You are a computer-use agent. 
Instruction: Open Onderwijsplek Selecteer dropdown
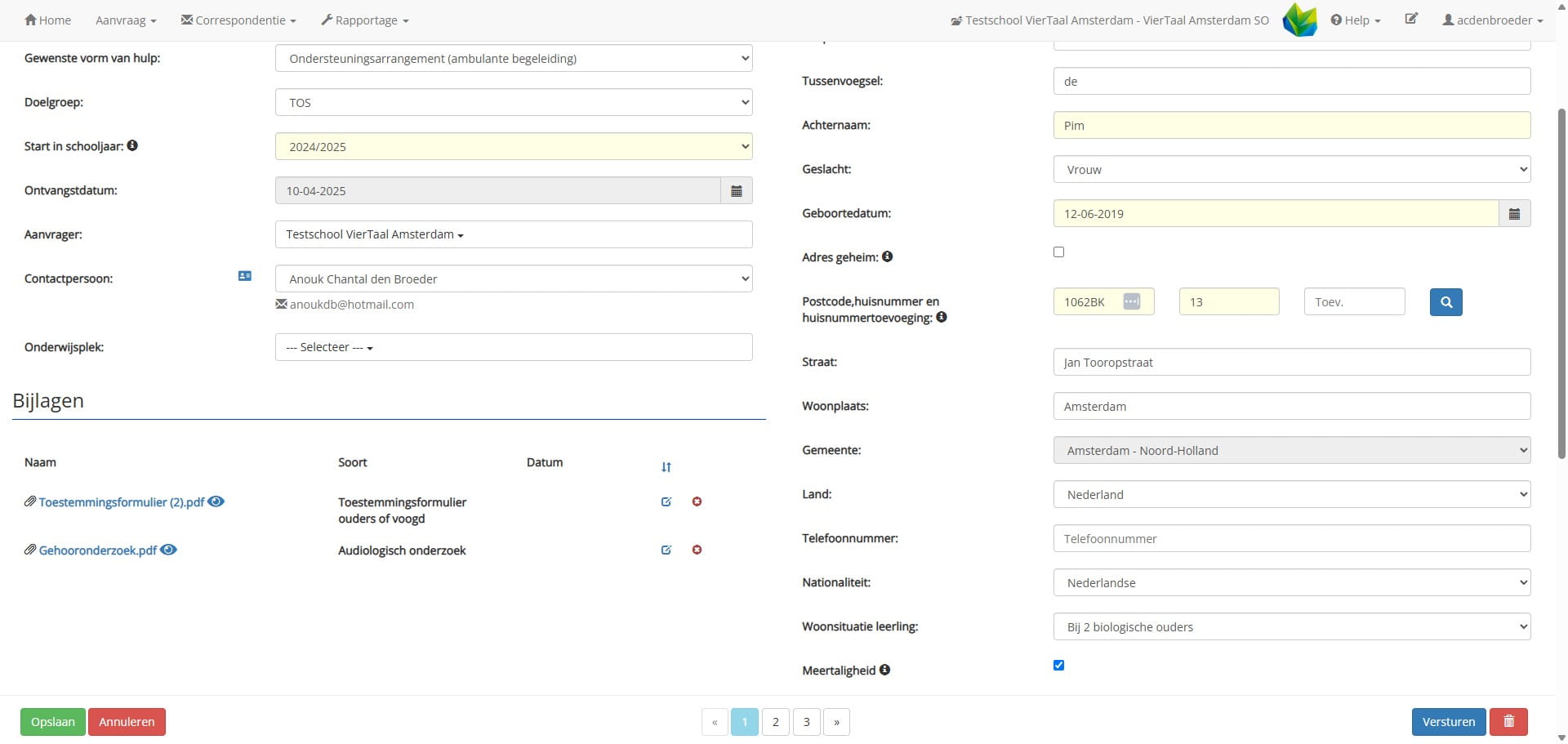(514, 347)
